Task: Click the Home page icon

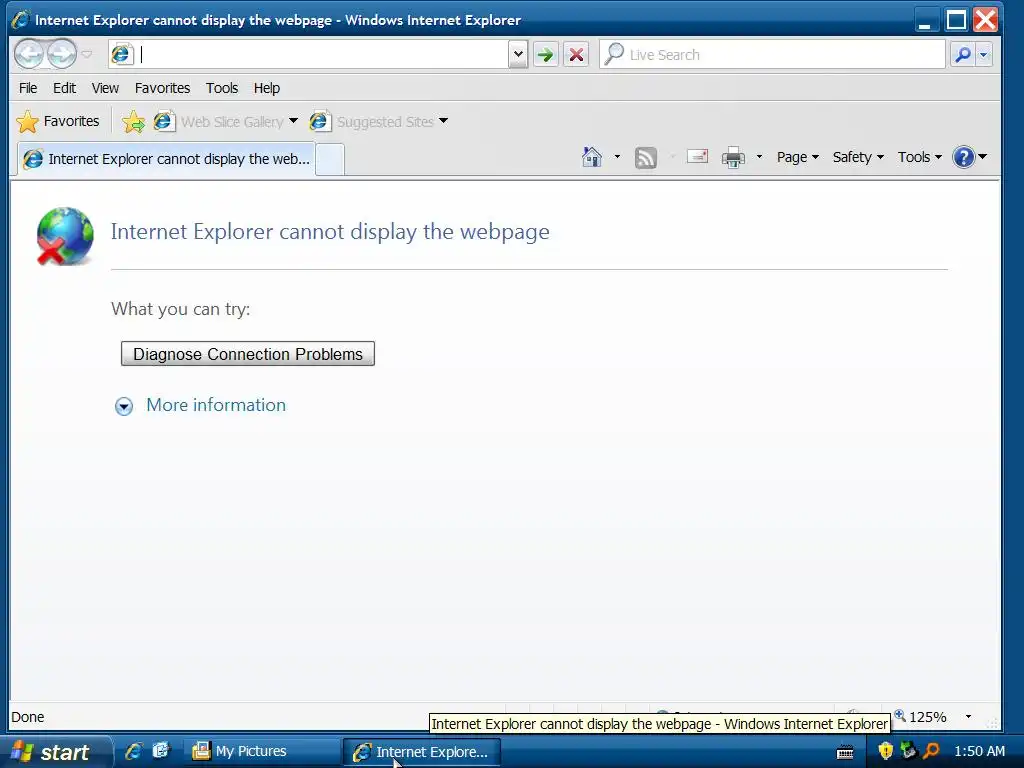Action: (592, 157)
